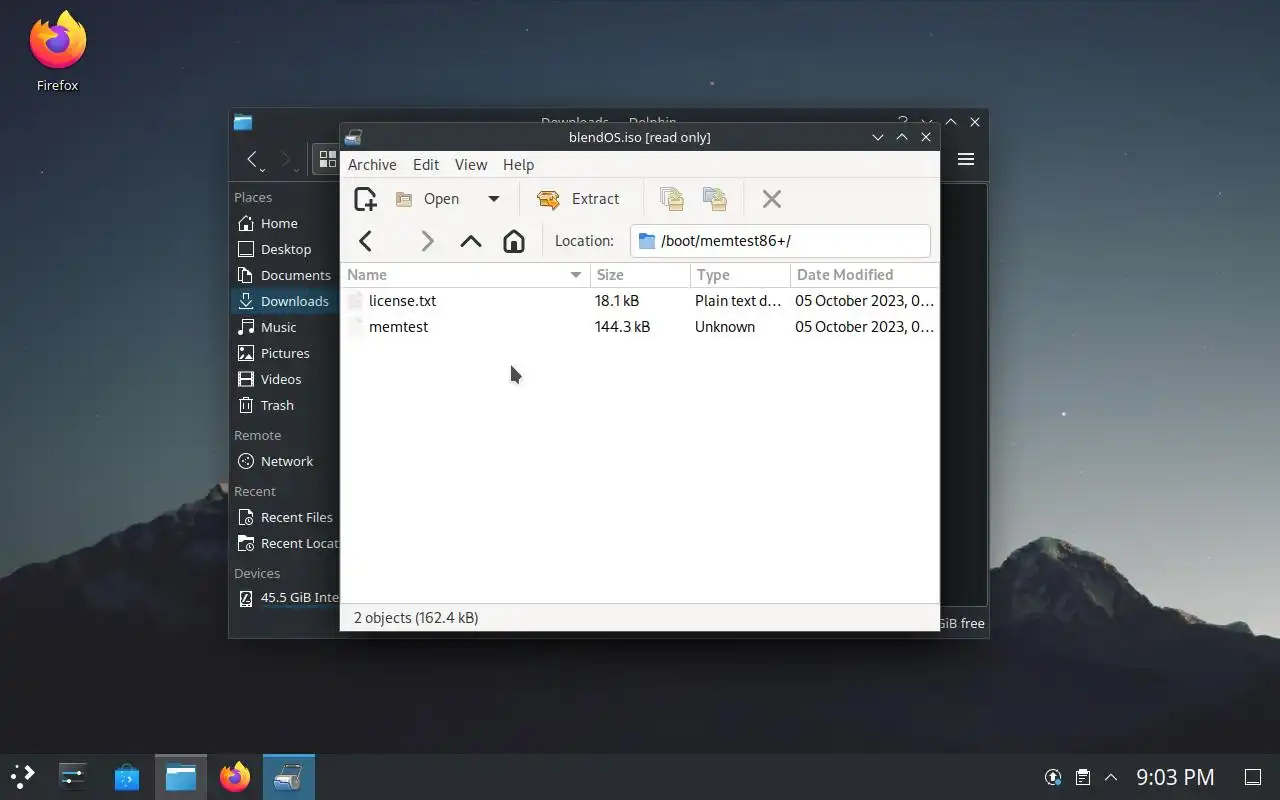Click Dolphin's back navigation arrow
The height and width of the screenshot is (800, 1280).
[x=253, y=159]
